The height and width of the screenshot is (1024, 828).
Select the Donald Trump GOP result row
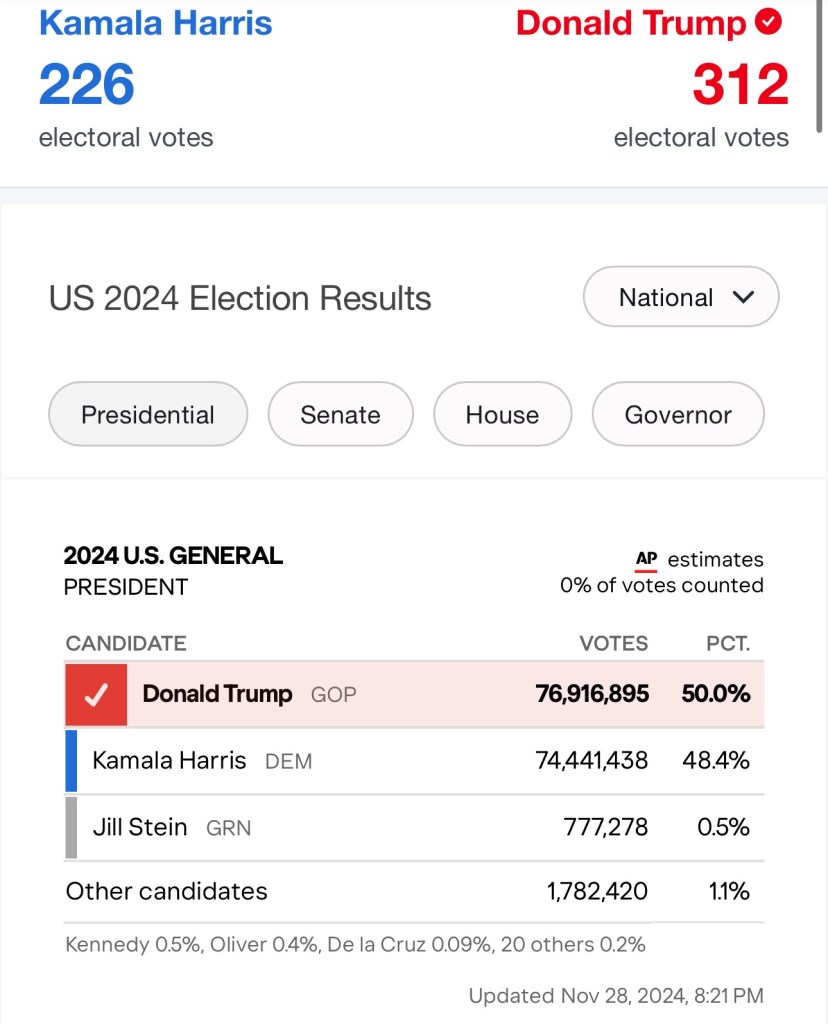[x=414, y=694]
